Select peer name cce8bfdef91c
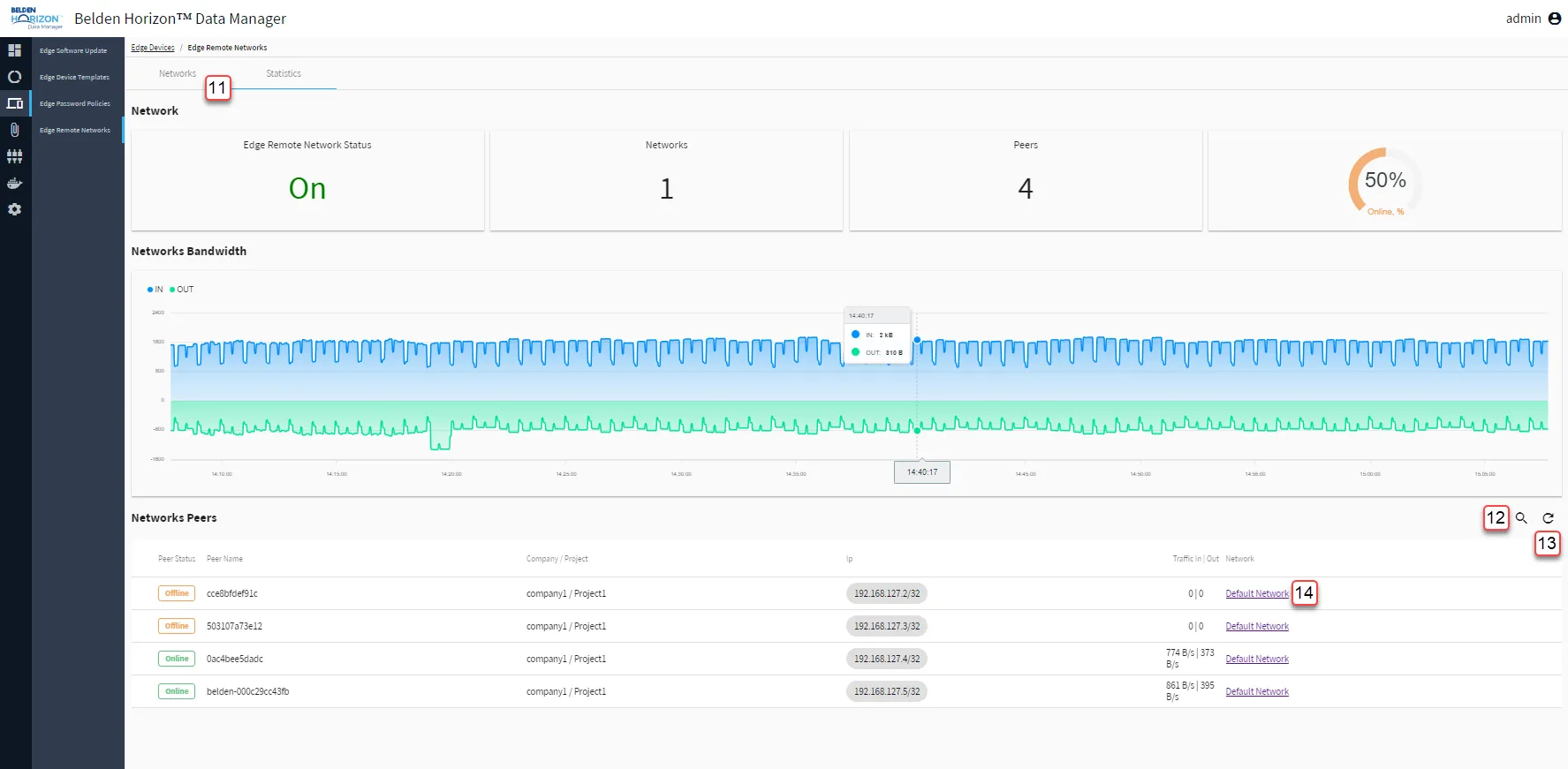 [232, 594]
